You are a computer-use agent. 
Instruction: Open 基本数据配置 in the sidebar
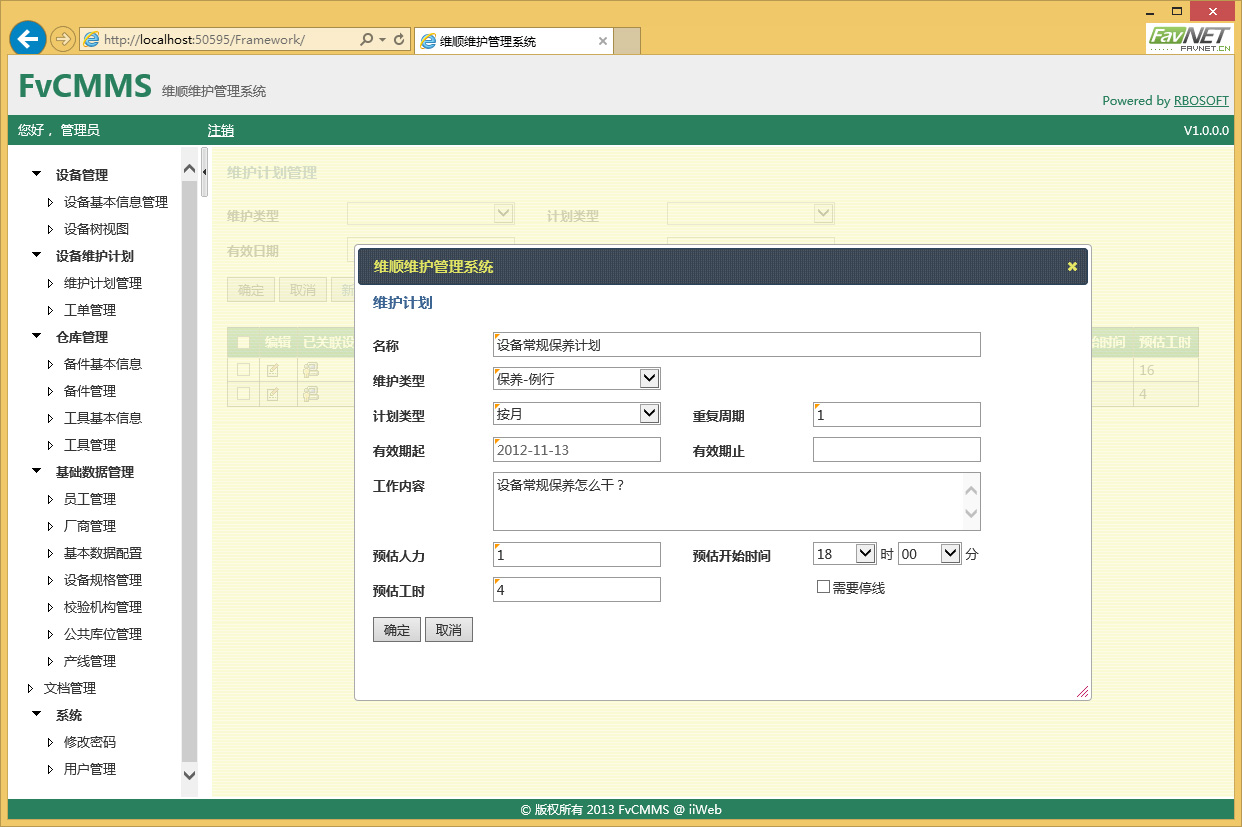pyautogui.click(x=103, y=553)
